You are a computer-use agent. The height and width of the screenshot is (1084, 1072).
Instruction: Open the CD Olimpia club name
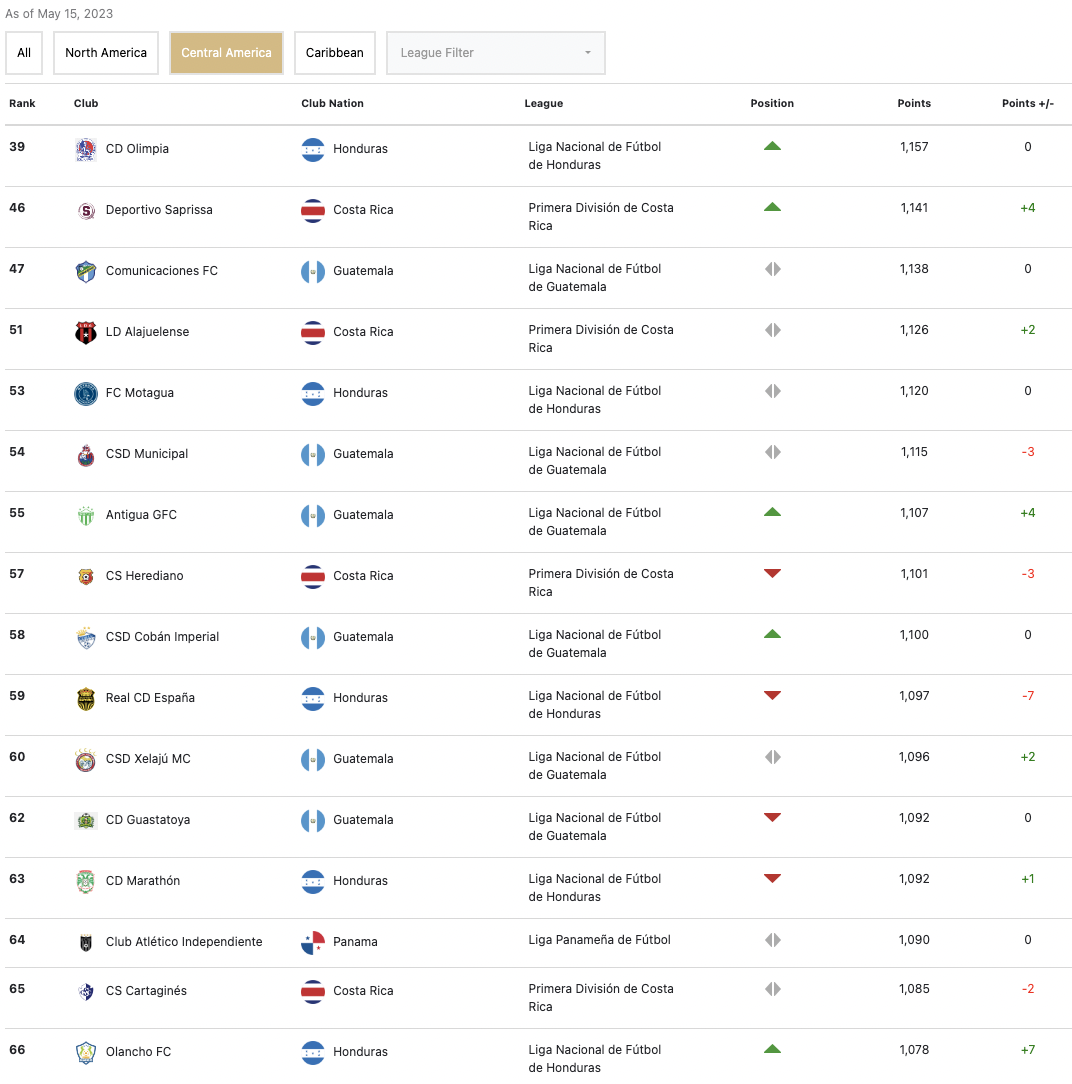click(137, 149)
